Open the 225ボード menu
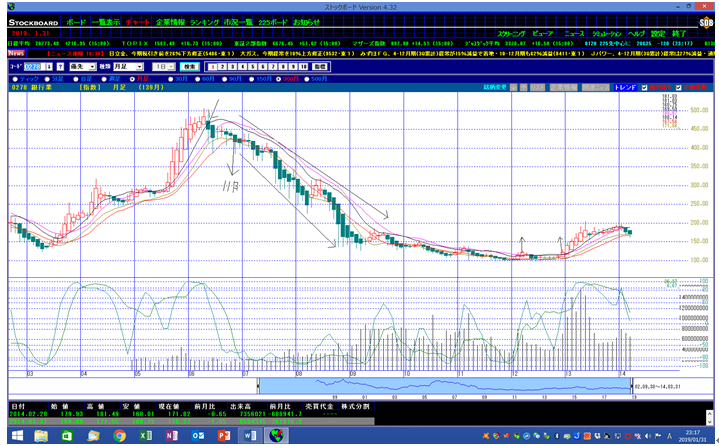This screenshot has height=446, width=719. (x=272, y=22)
